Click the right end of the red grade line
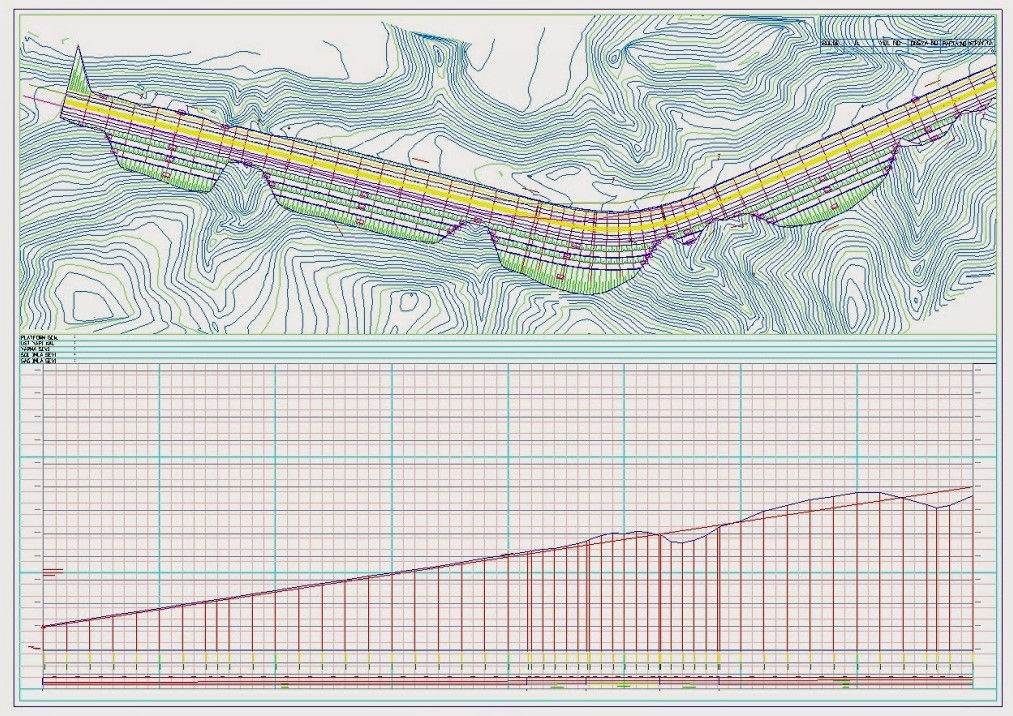Viewport: 1013px width, 716px height. tap(970, 487)
